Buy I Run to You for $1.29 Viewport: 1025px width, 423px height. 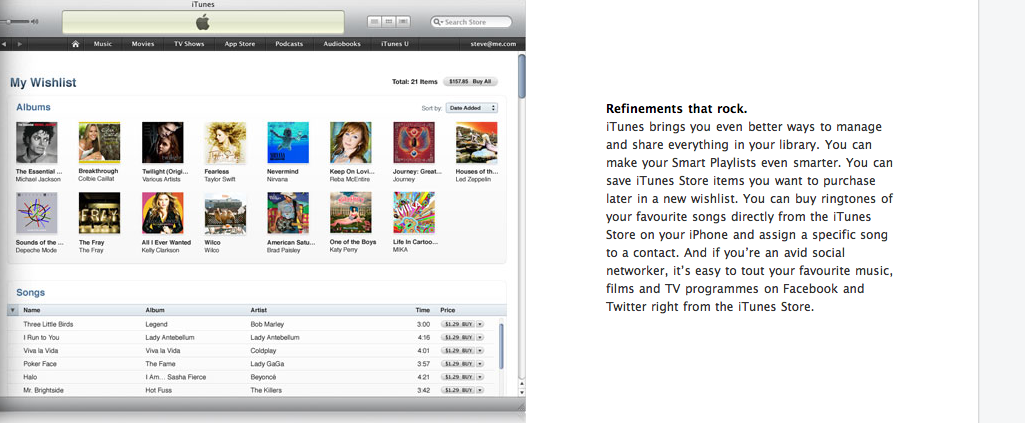458,337
